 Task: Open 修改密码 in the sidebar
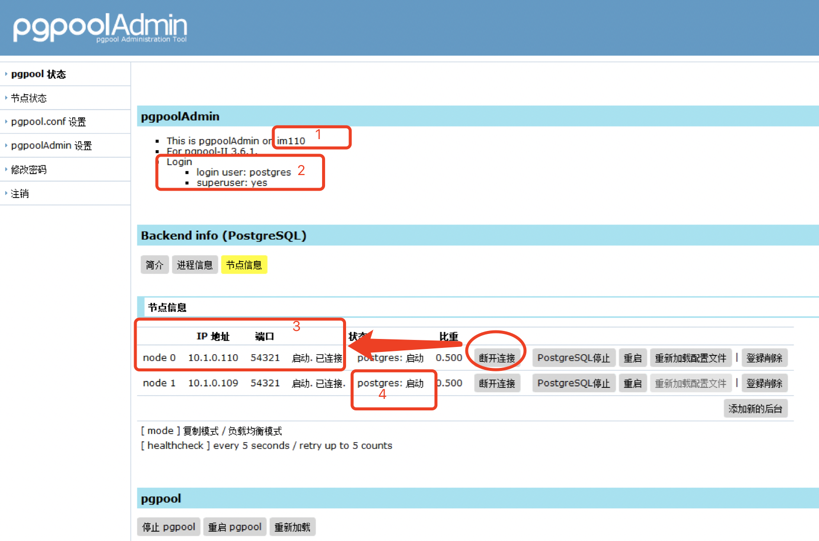coord(29,170)
